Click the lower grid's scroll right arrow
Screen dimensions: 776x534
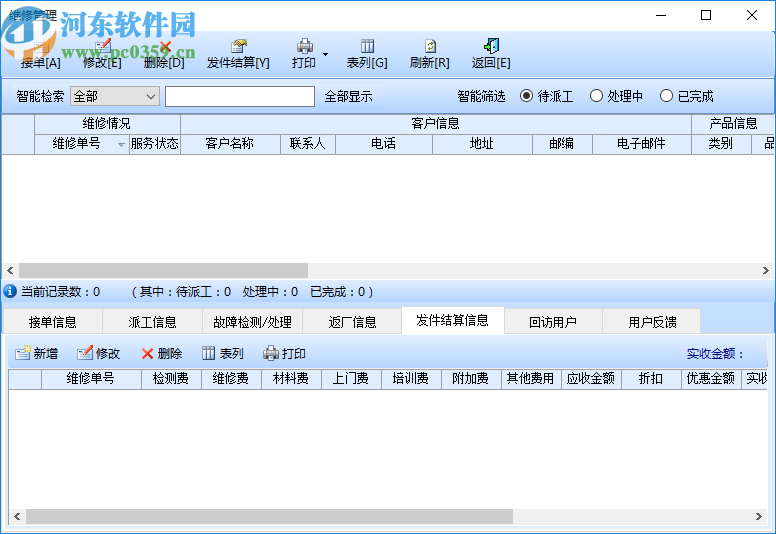(759, 517)
